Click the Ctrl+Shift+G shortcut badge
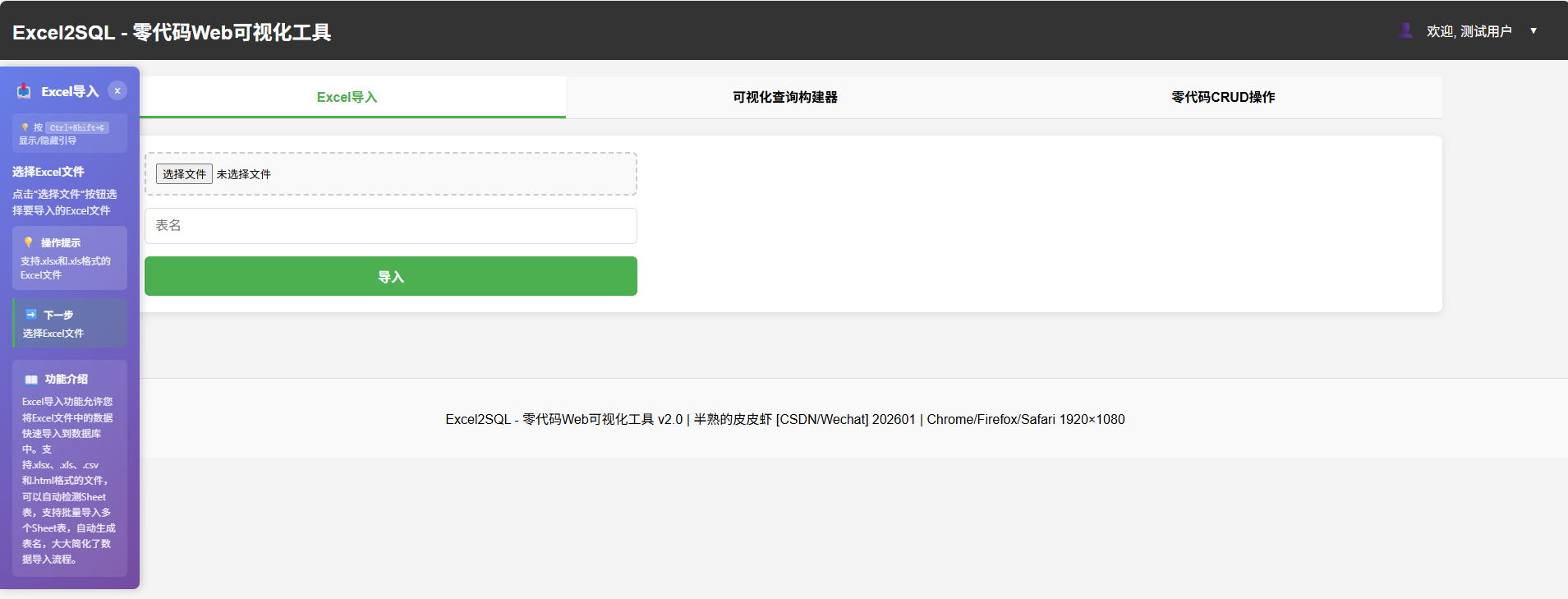This screenshot has height=599, width=1568. pos(77,127)
